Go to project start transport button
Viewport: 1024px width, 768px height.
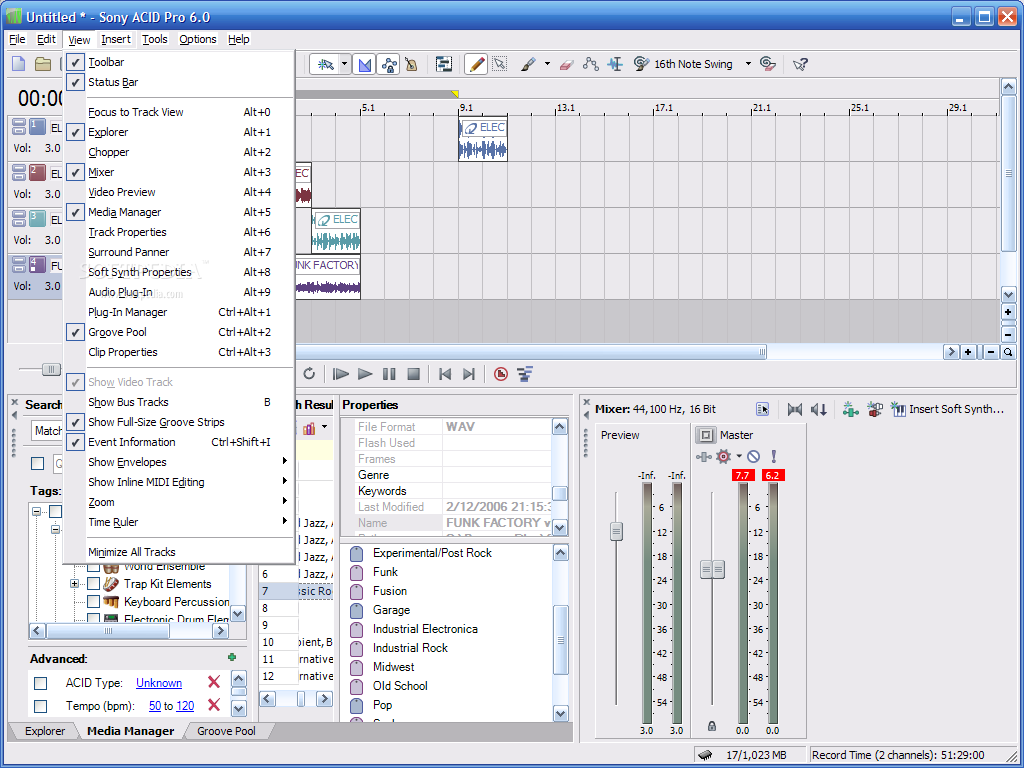point(445,374)
